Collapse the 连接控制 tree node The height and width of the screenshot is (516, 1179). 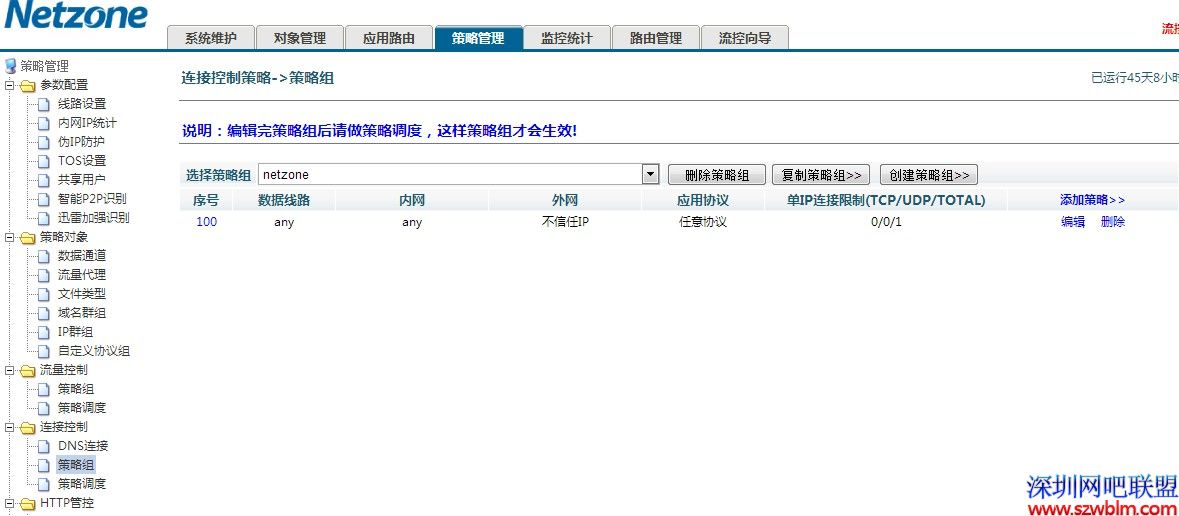(x=9, y=428)
